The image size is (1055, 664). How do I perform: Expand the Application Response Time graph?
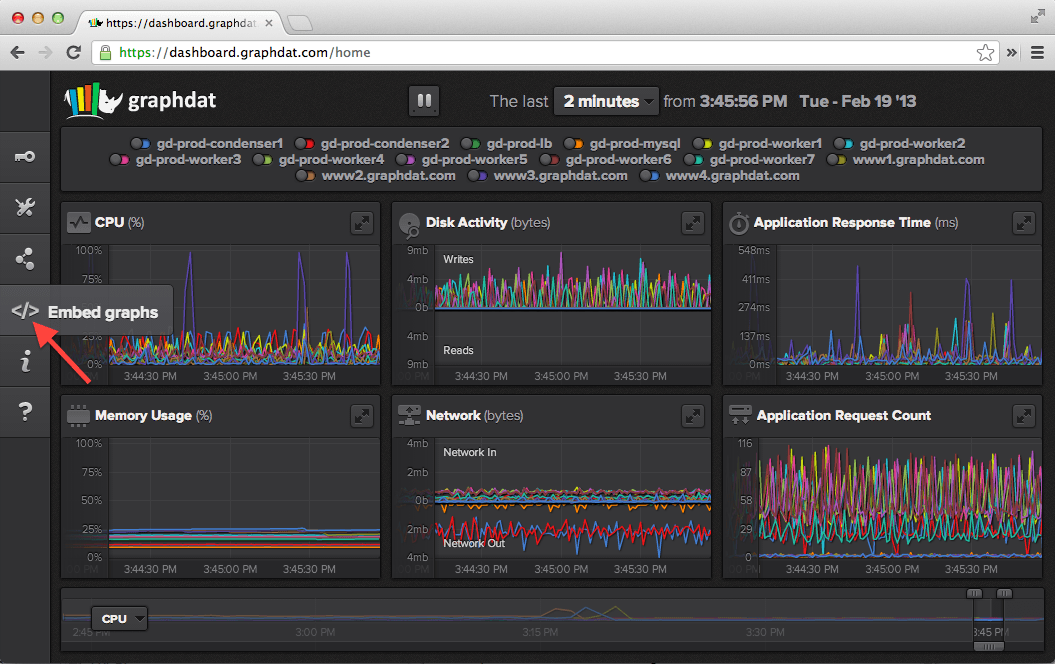1023,223
